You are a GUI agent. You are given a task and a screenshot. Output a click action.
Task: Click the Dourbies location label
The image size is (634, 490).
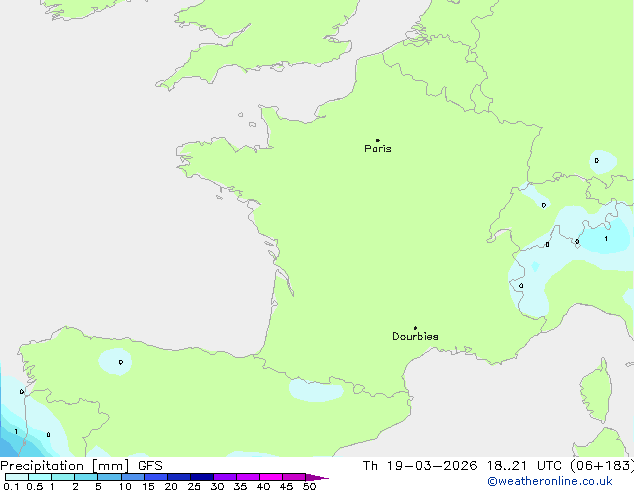pos(415,336)
